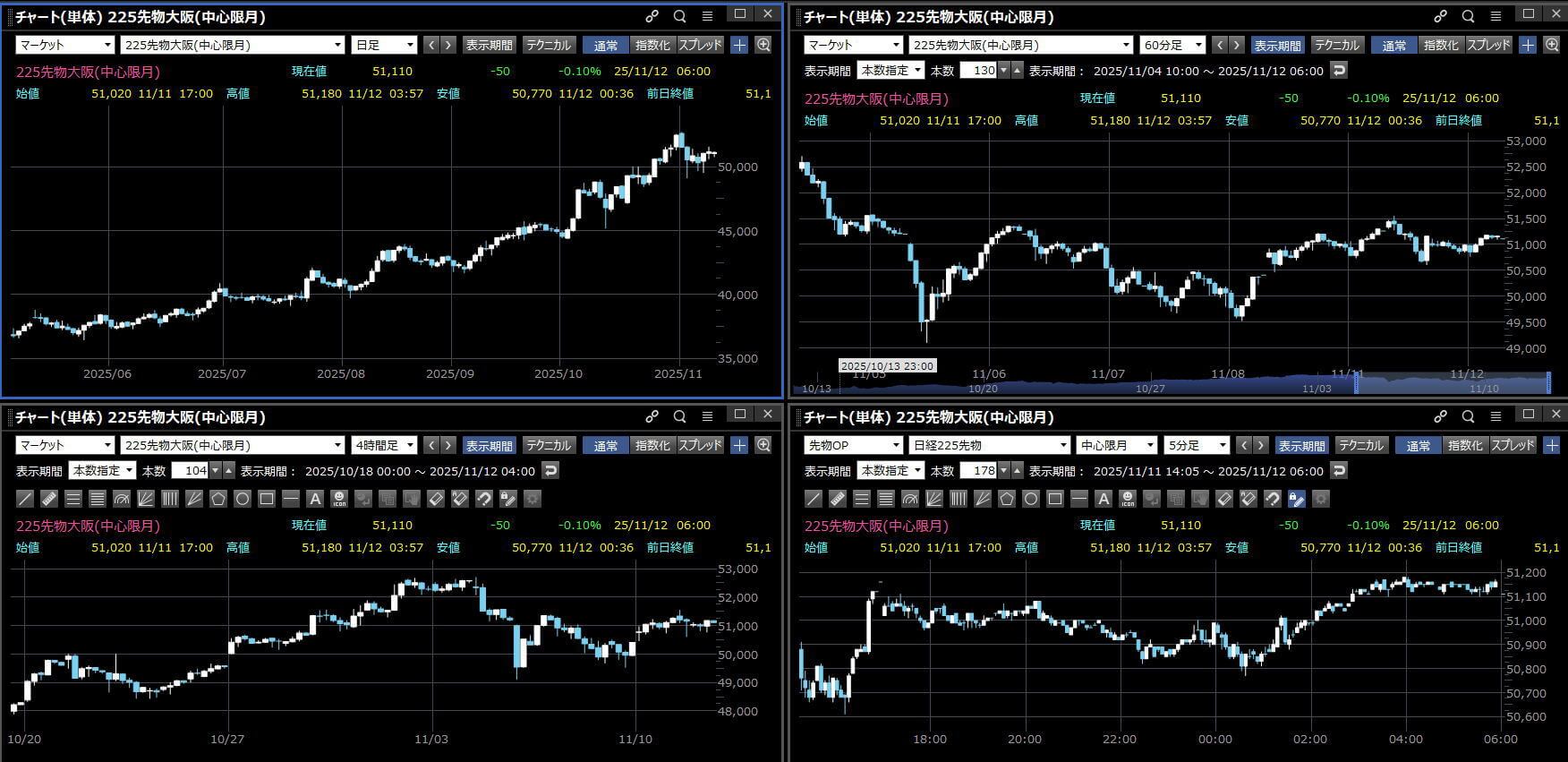Select the eraser tool in bottom-left chart
The width and height of the screenshot is (1568, 762).
(x=436, y=499)
